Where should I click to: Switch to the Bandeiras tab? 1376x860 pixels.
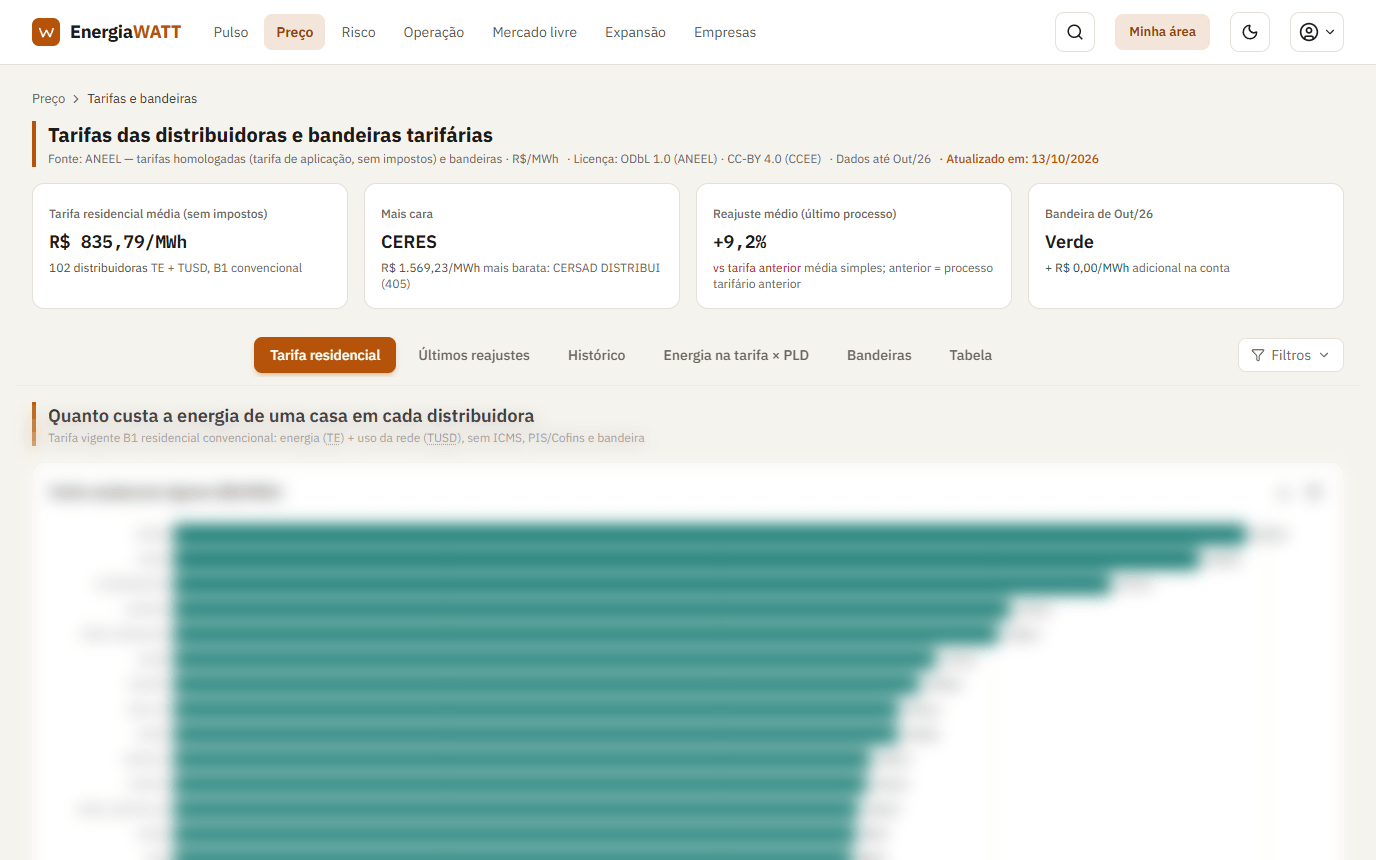click(x=879, y=355)
